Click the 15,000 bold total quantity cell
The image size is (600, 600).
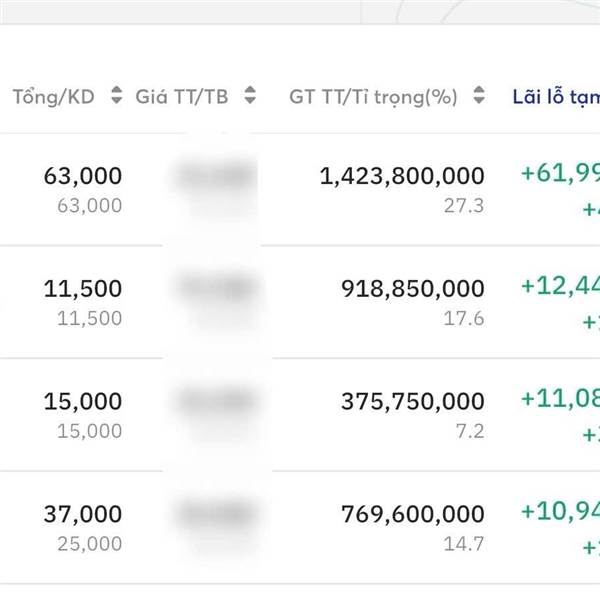pyautogui.click(x=83, y=402)
